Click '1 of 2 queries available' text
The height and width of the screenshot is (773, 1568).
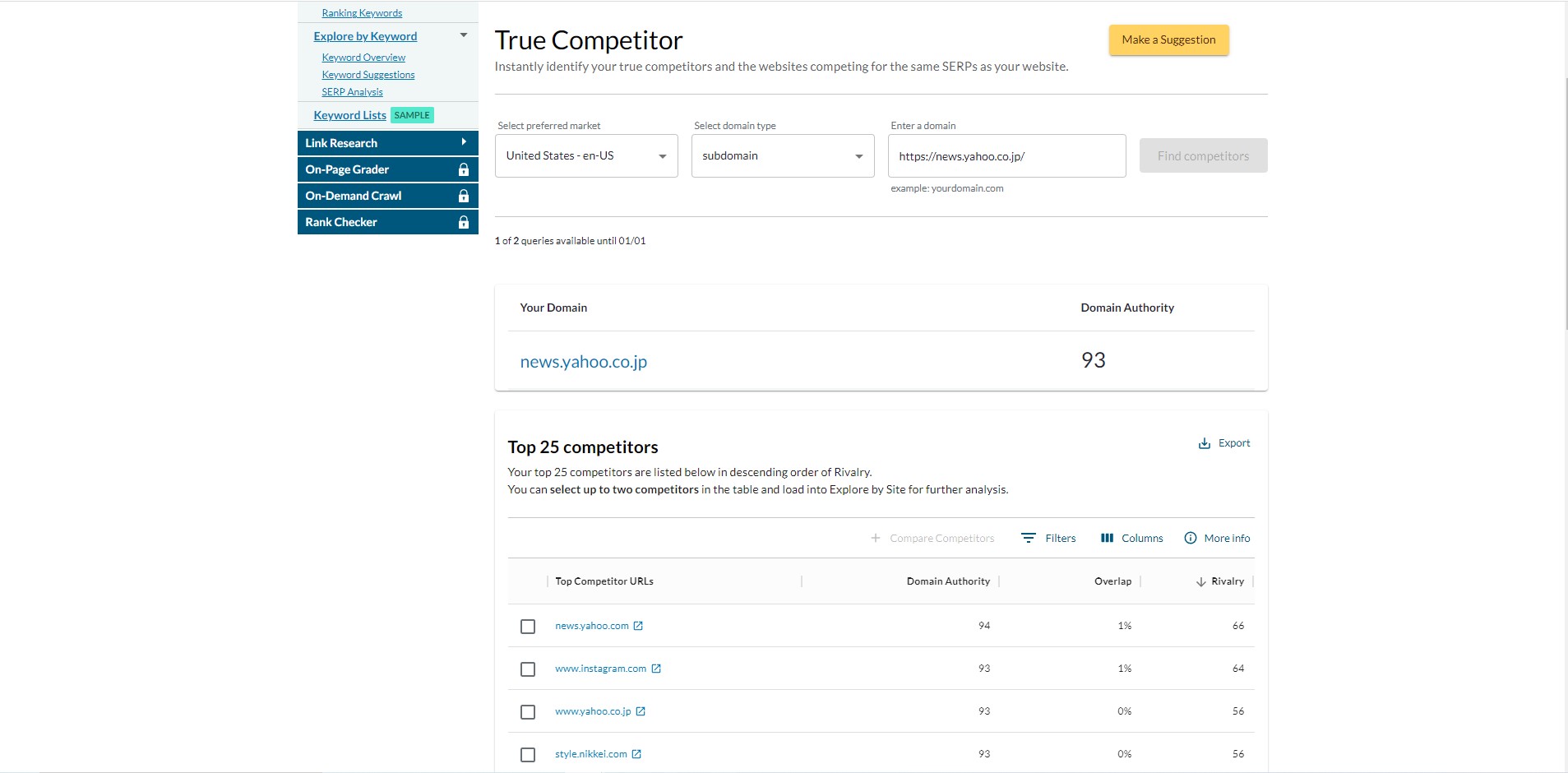point(570,241)
